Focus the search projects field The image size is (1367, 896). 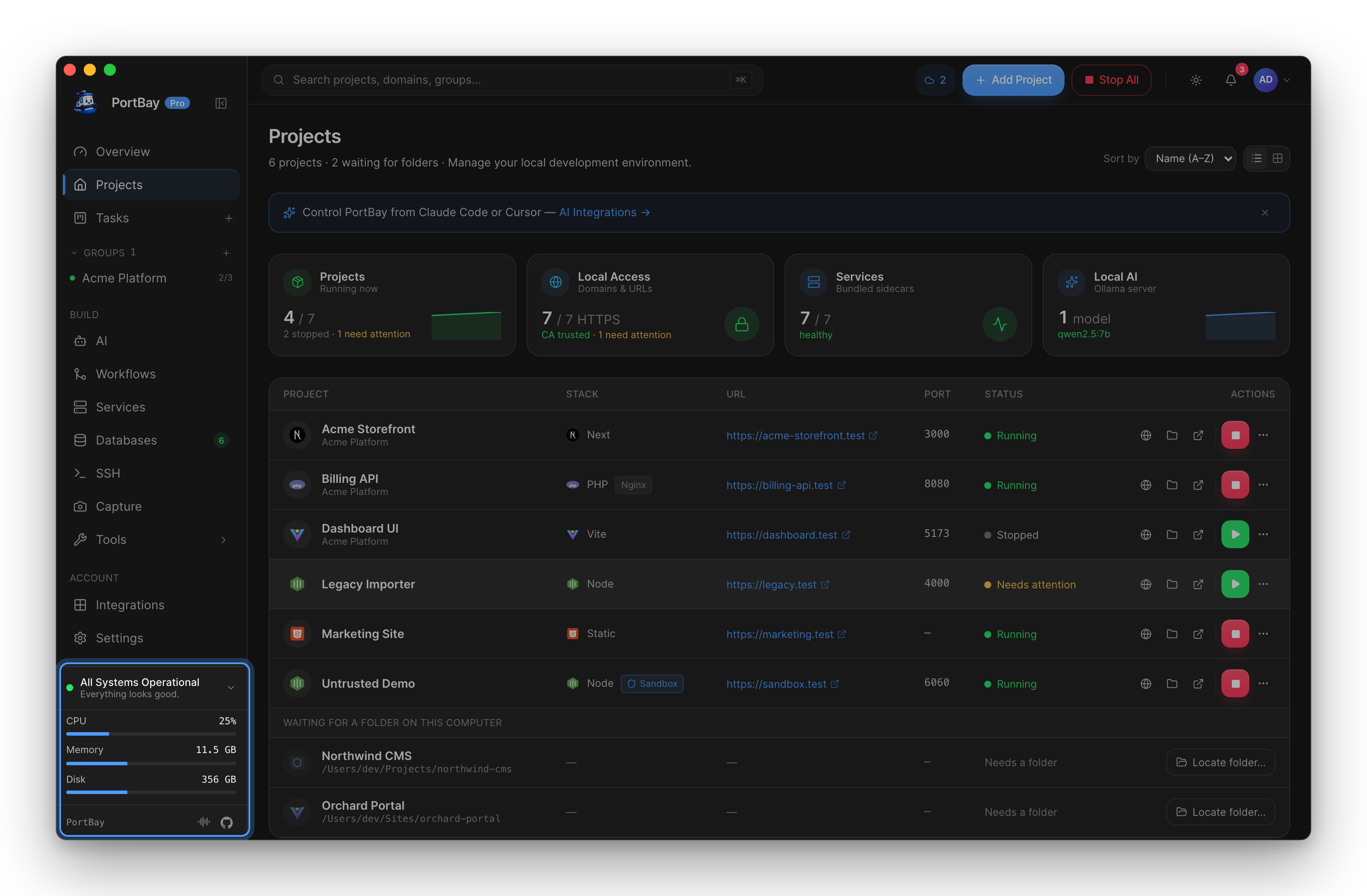click(512, 80)
